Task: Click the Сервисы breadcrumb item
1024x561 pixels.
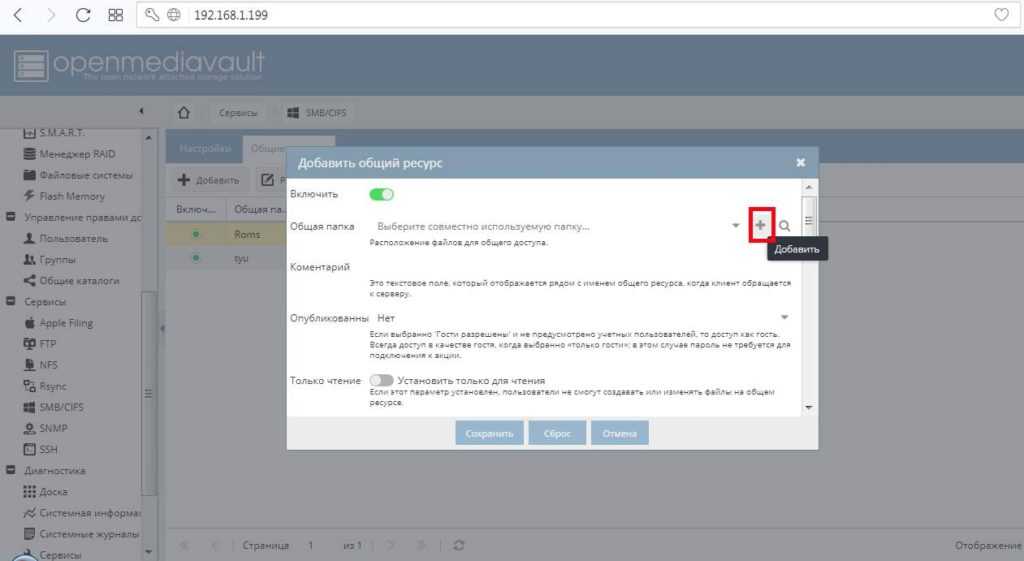Action: (238, 113)
